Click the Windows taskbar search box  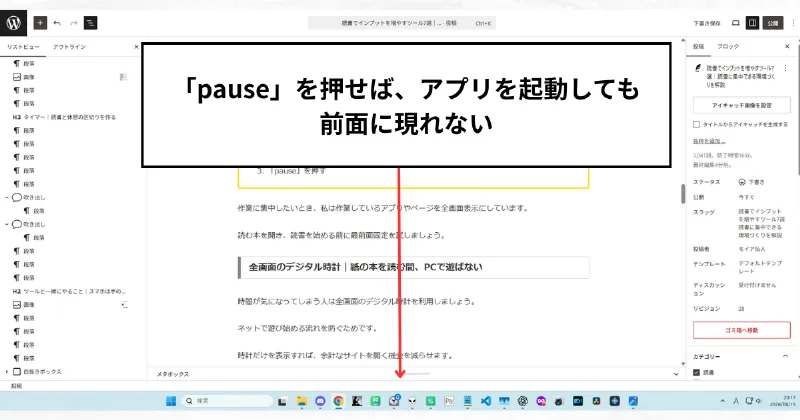coord(228,401)
